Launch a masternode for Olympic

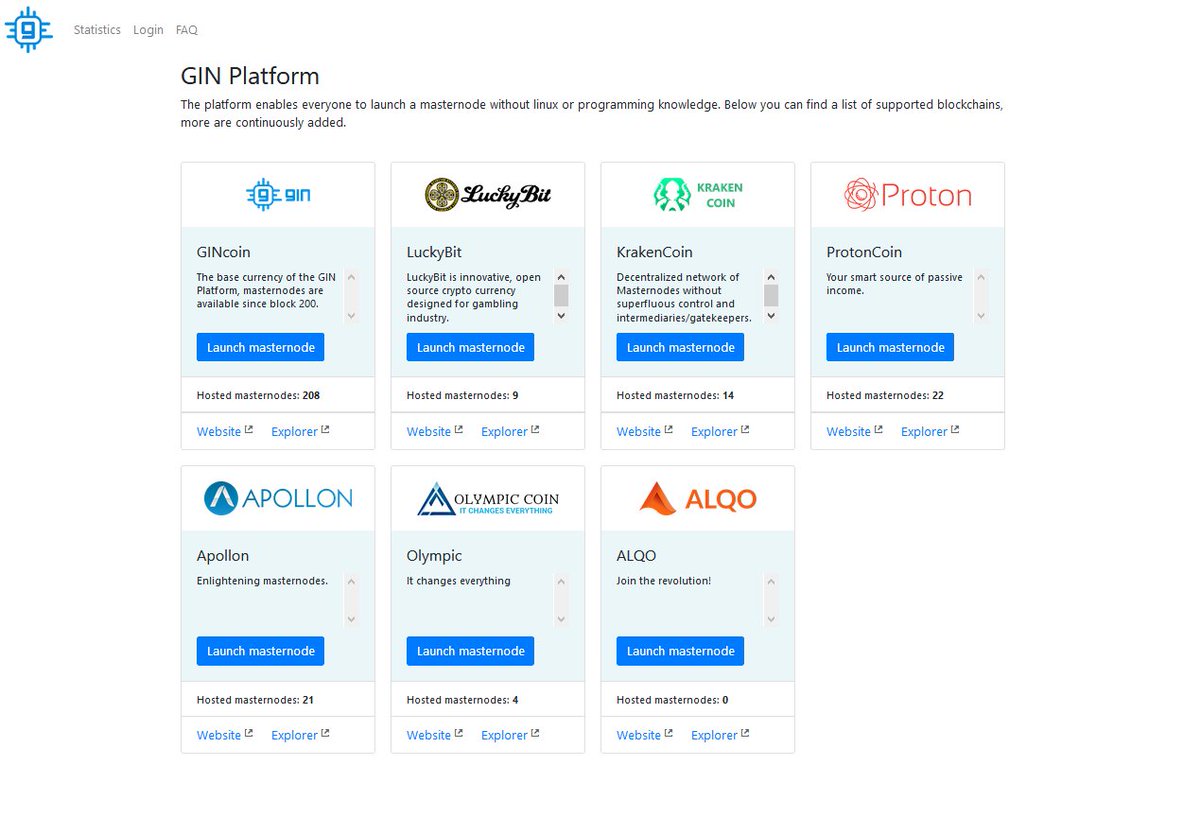click(x=470, y=651)
